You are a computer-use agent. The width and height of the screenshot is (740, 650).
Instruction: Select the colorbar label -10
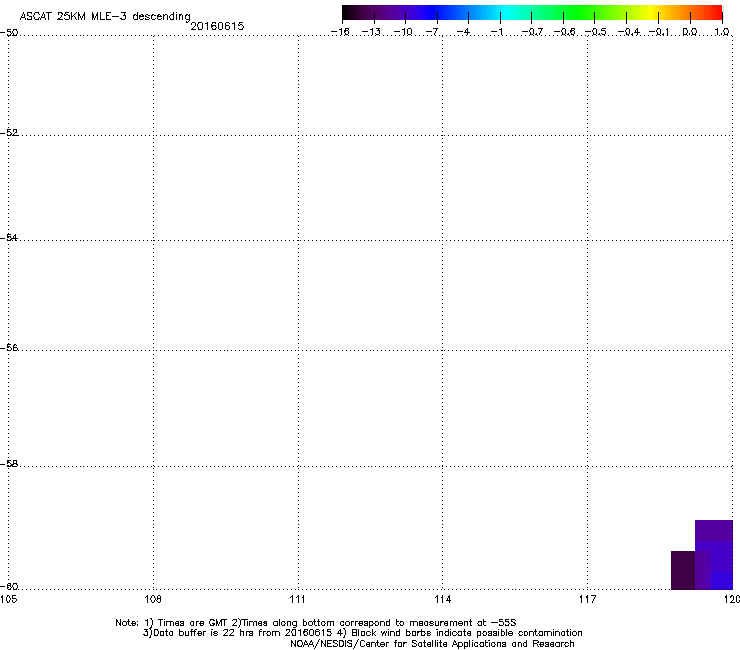(x=403, y=32)
